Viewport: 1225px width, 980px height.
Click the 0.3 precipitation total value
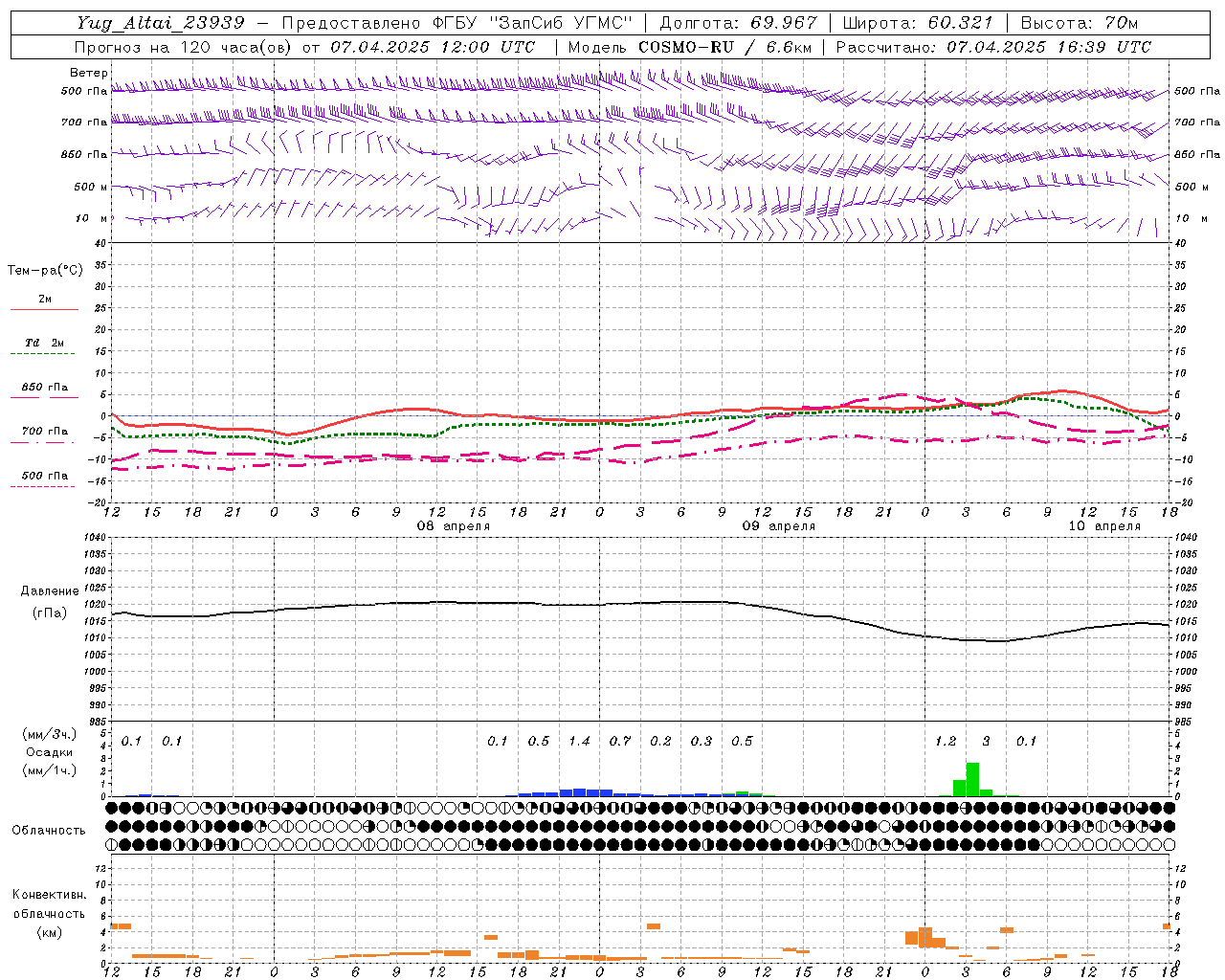click(x=702, y=741)
